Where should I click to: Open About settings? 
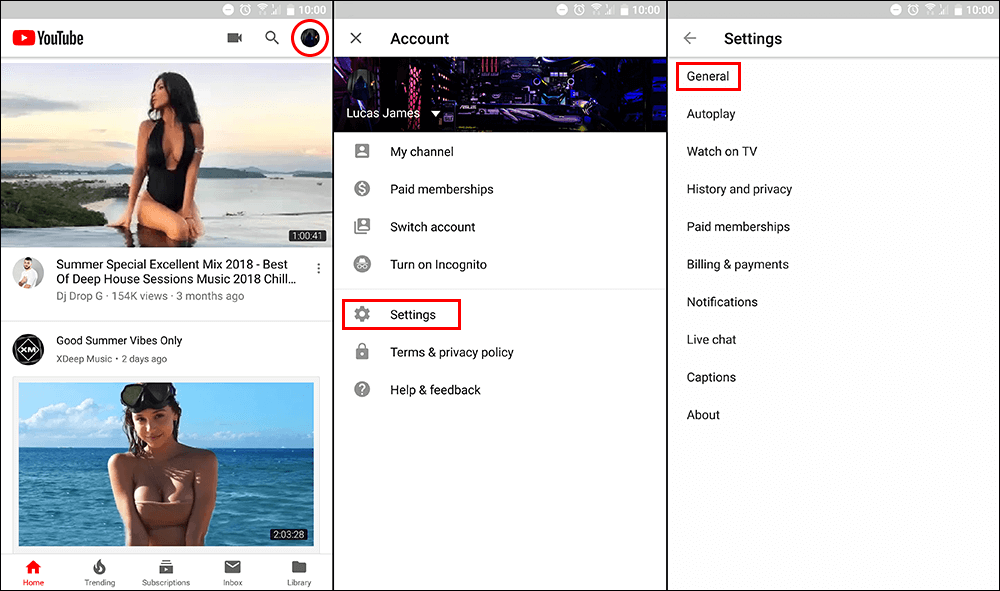point(703,415)
